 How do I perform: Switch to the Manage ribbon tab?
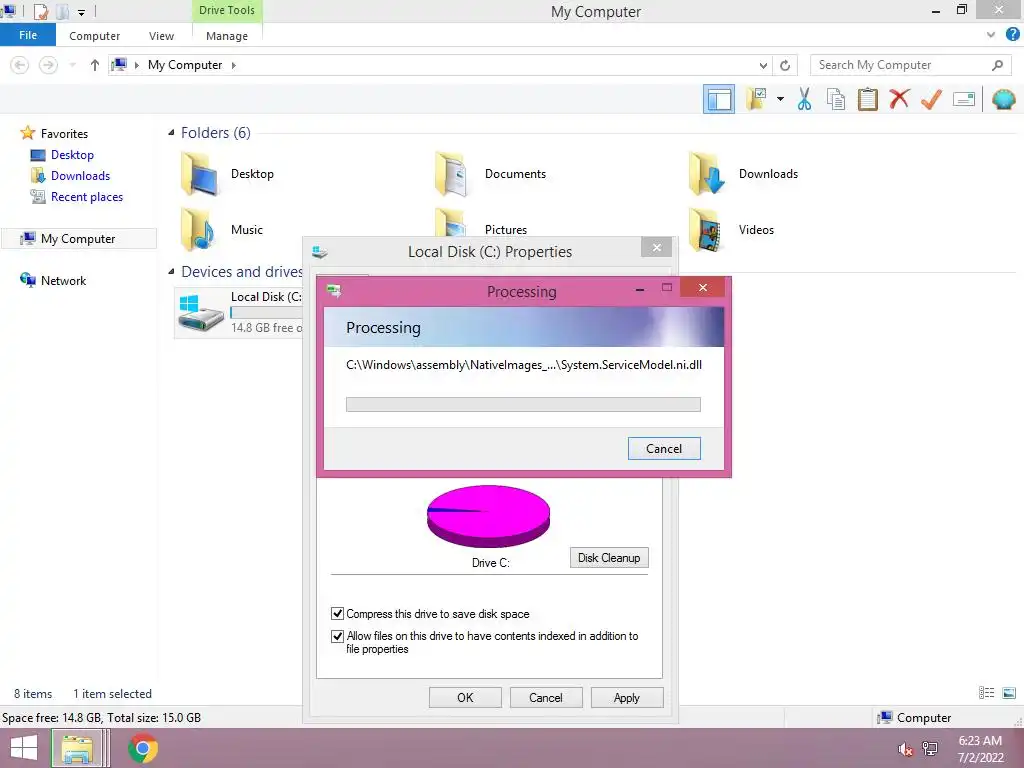pyautogui.click(x=227, y=36)
